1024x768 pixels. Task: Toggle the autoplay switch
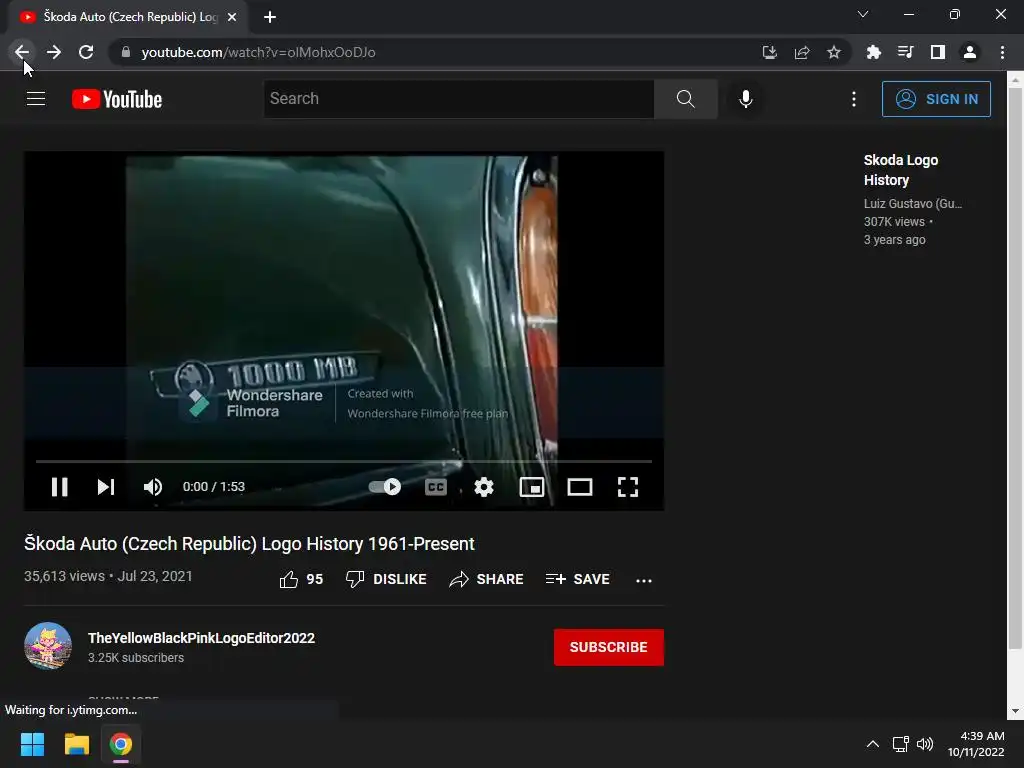pos(385,487)
